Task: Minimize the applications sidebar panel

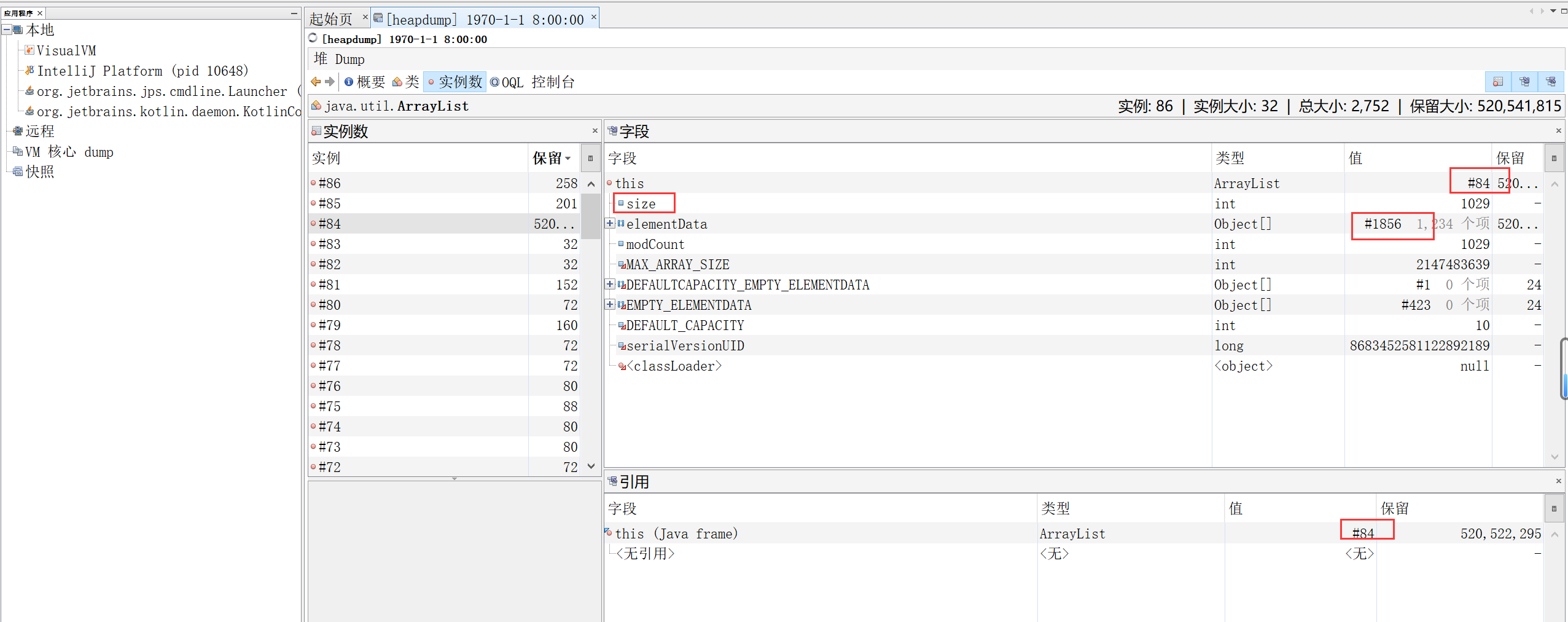Action: [294, 13]
